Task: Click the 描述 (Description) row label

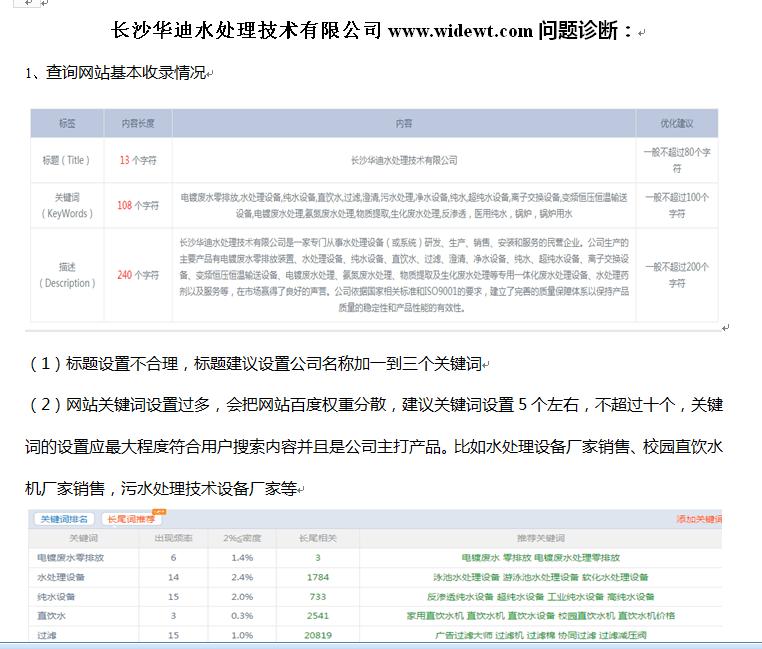Action: click(66, 275)
